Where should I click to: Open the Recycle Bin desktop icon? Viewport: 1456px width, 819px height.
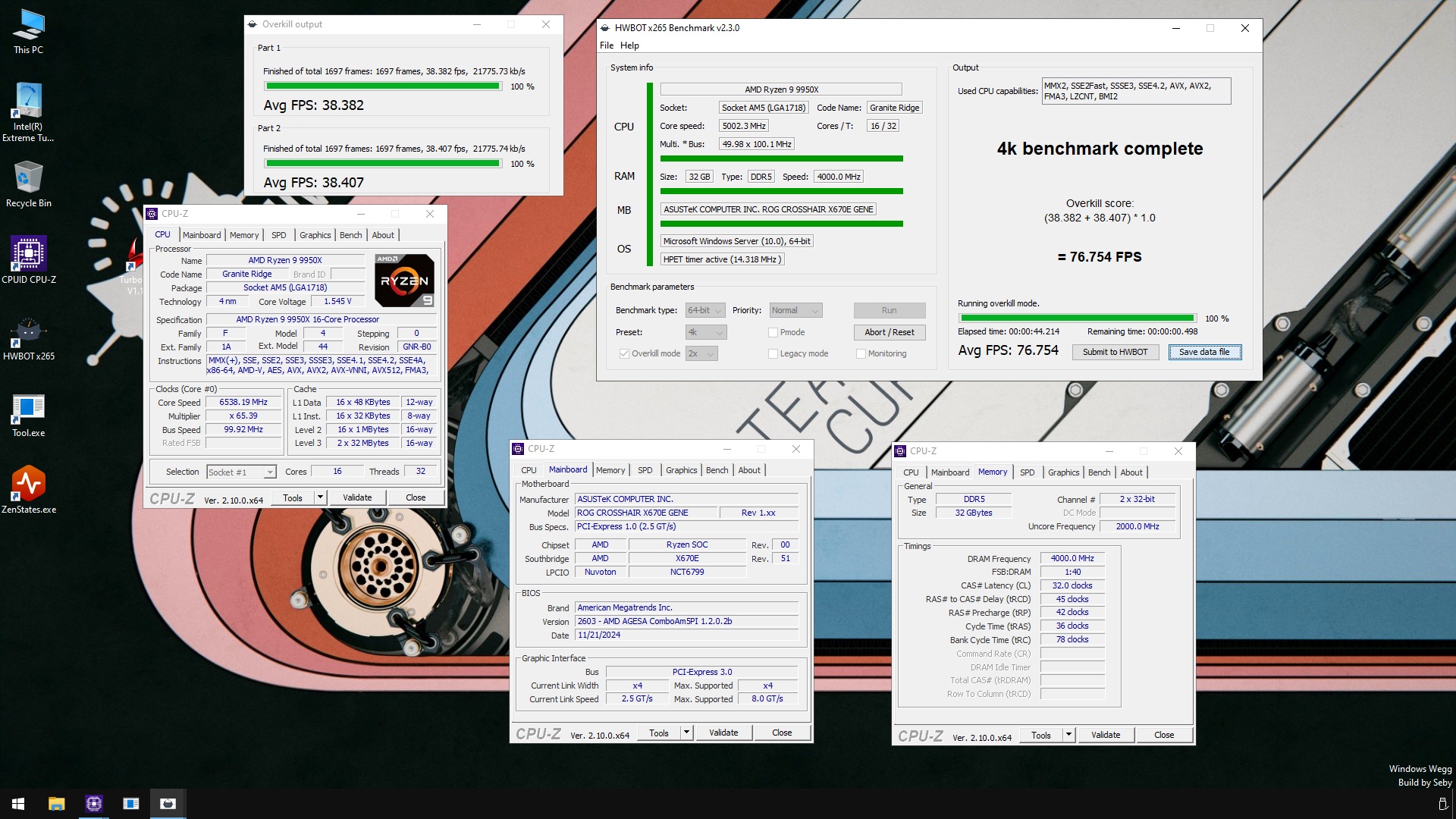[29, 184]
